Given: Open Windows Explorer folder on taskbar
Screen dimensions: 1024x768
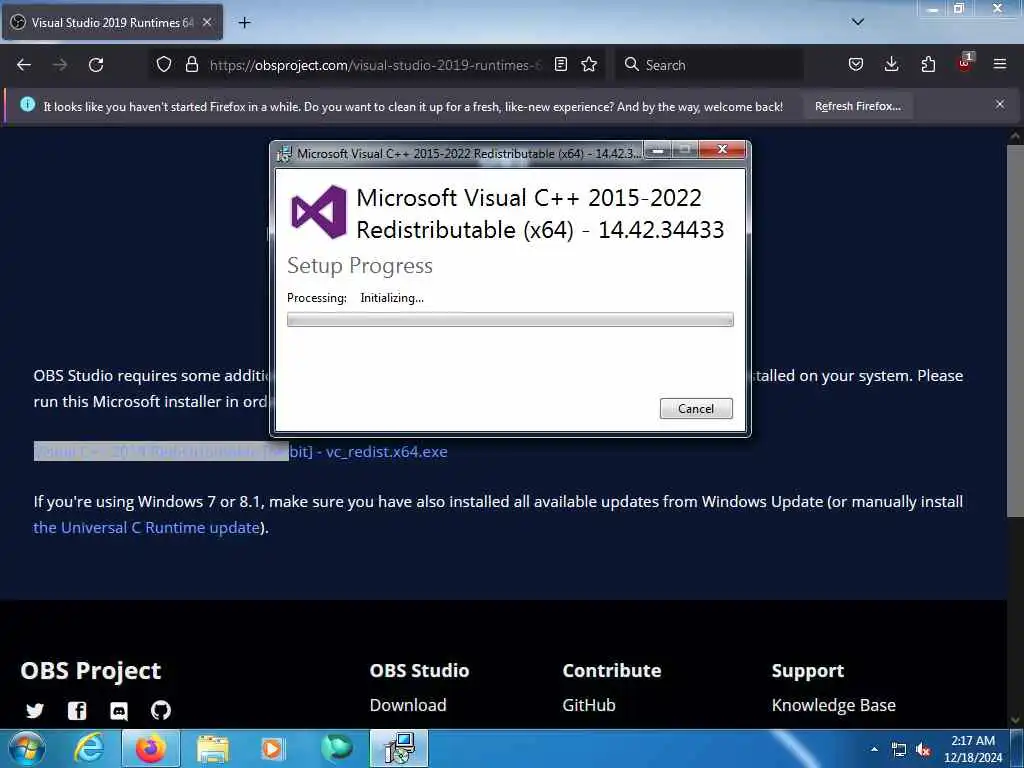Looking at the screenshot, I should (x=213, y=748).
